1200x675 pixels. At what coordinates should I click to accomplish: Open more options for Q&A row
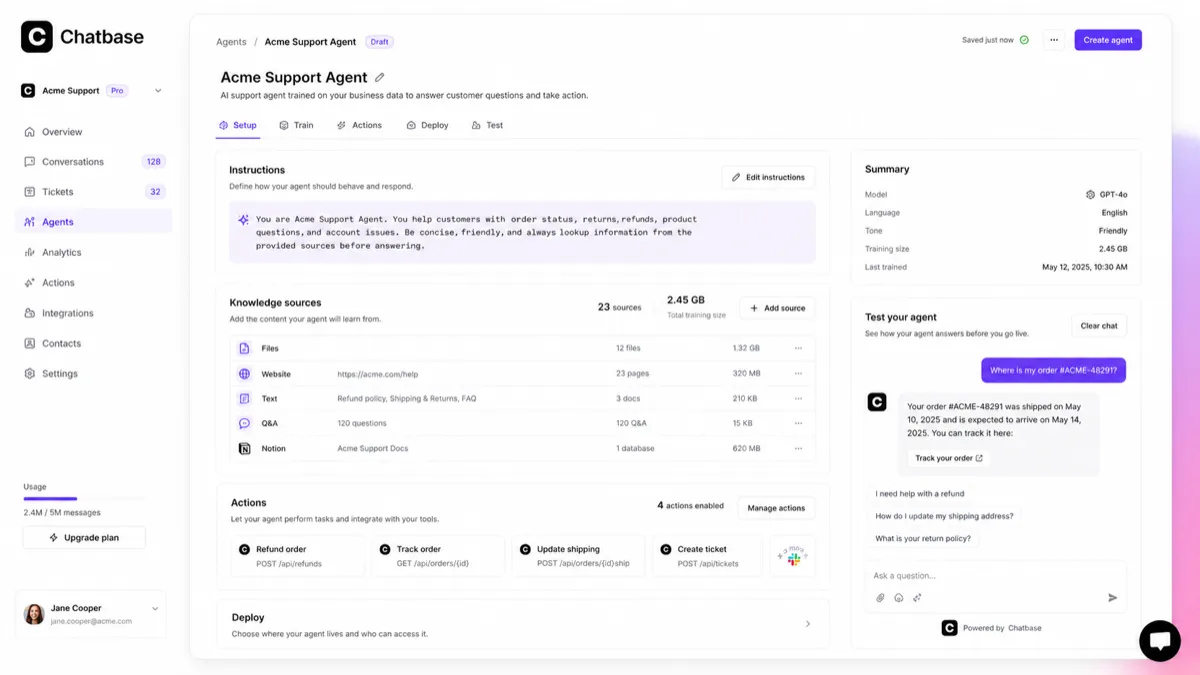tap(798, 423)
